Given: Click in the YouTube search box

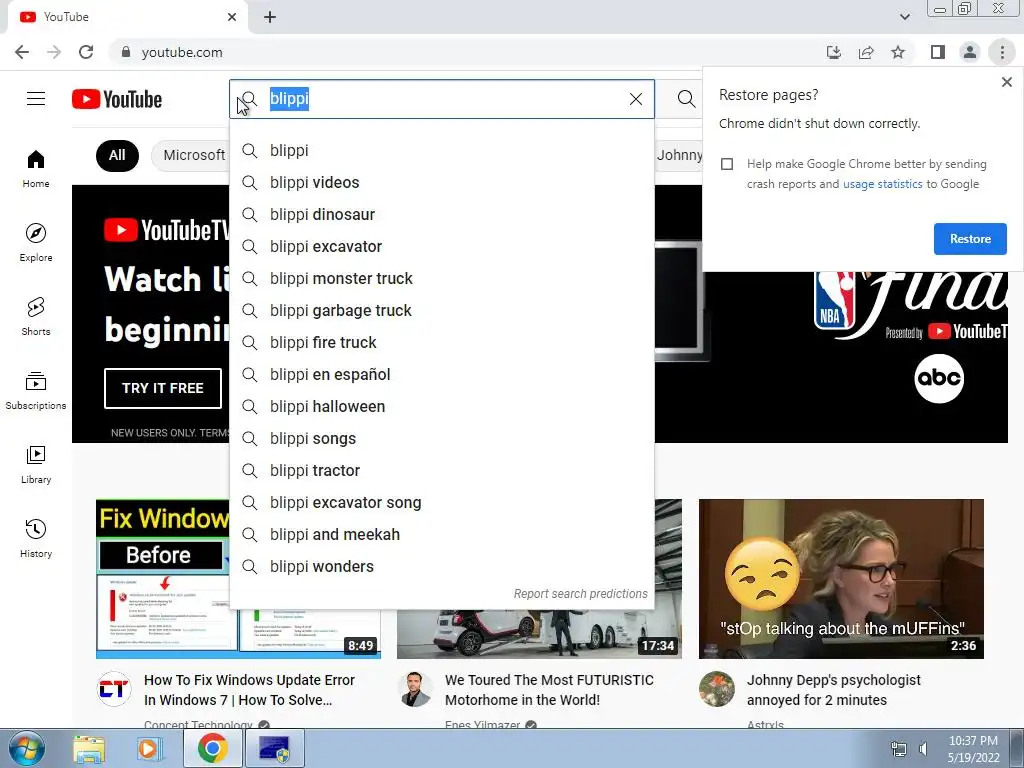Looking at the screenshot, I should pos(444,99).
